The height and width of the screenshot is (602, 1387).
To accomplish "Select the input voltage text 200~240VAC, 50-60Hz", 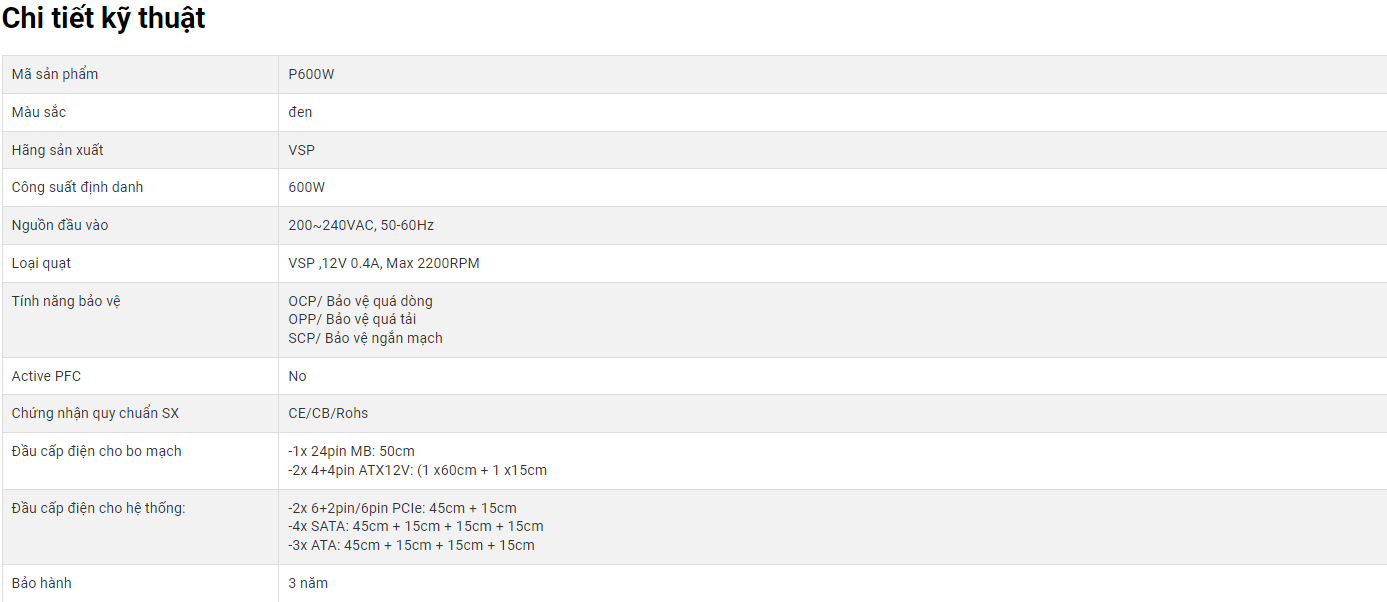I will pos(361,225).
